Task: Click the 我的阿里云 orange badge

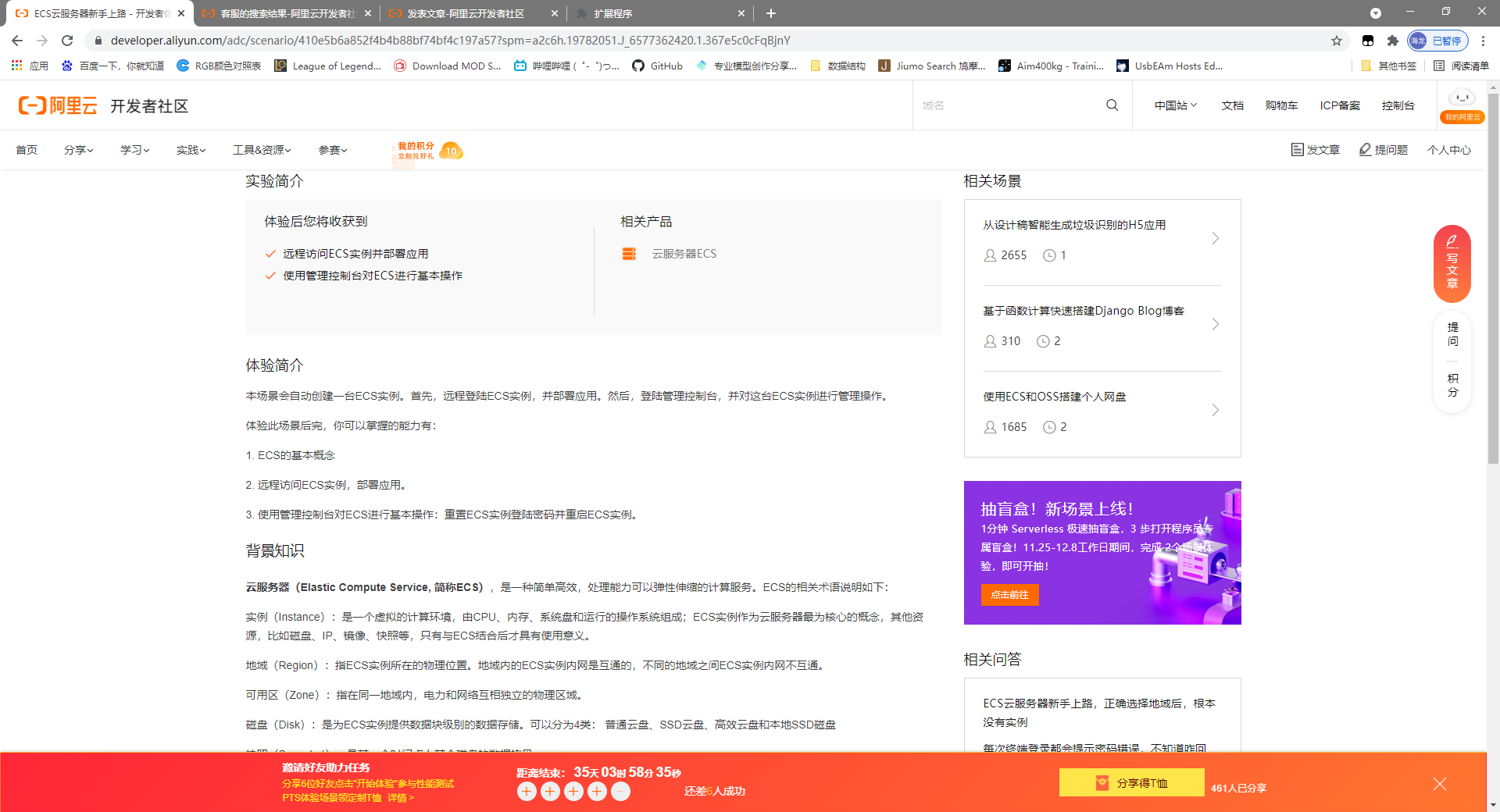Action: click(1462, 117)
